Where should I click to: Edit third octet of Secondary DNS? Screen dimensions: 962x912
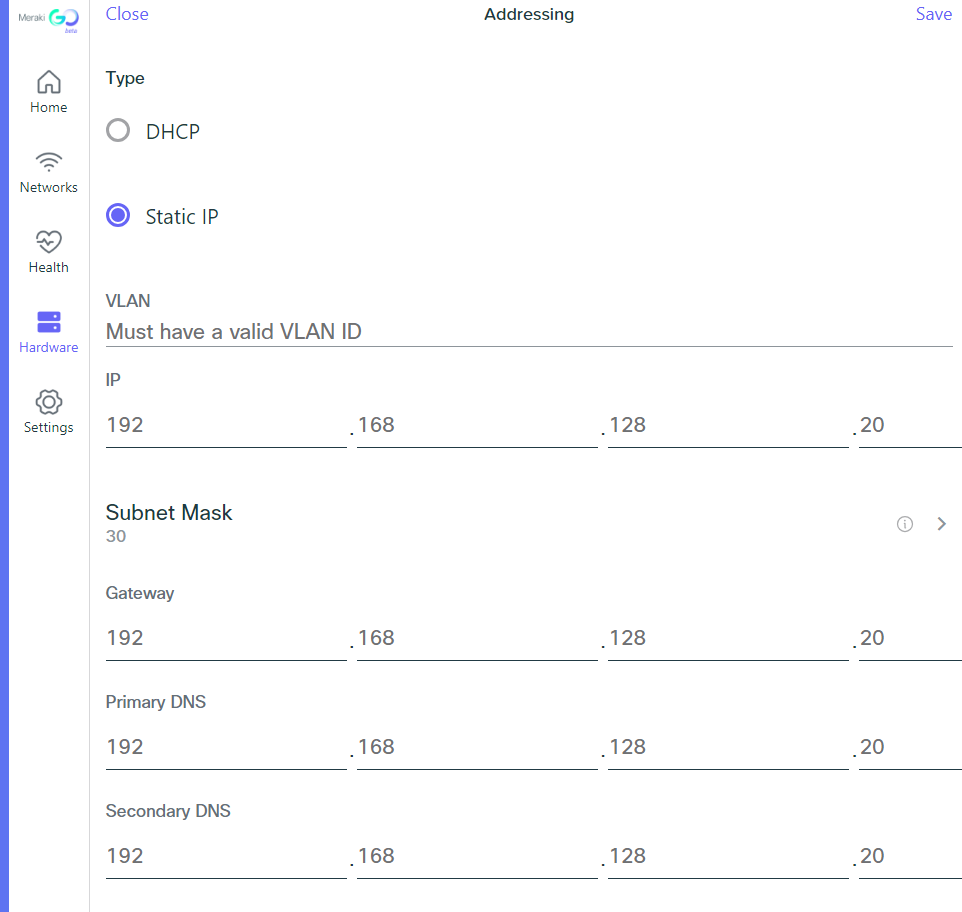coord(727,857)
